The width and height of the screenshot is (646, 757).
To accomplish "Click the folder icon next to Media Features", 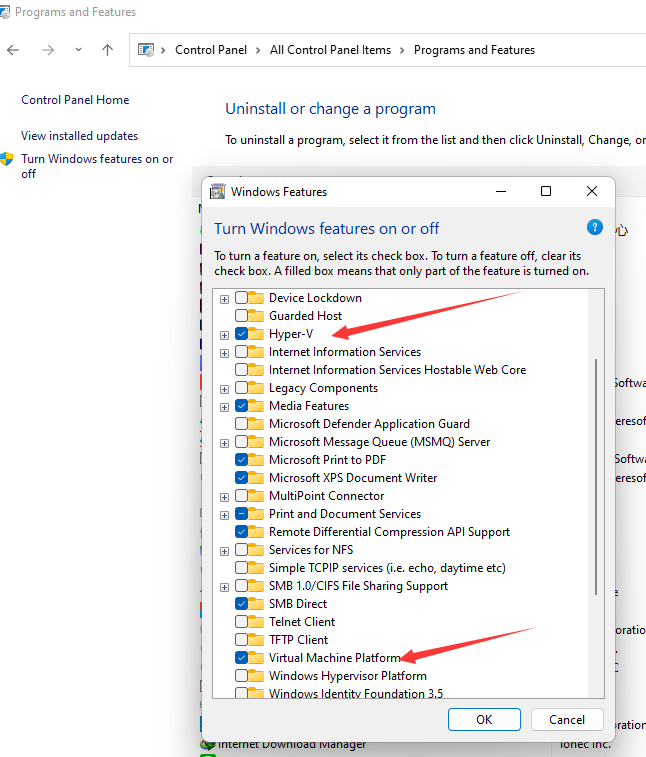I will tap(256, 406).
